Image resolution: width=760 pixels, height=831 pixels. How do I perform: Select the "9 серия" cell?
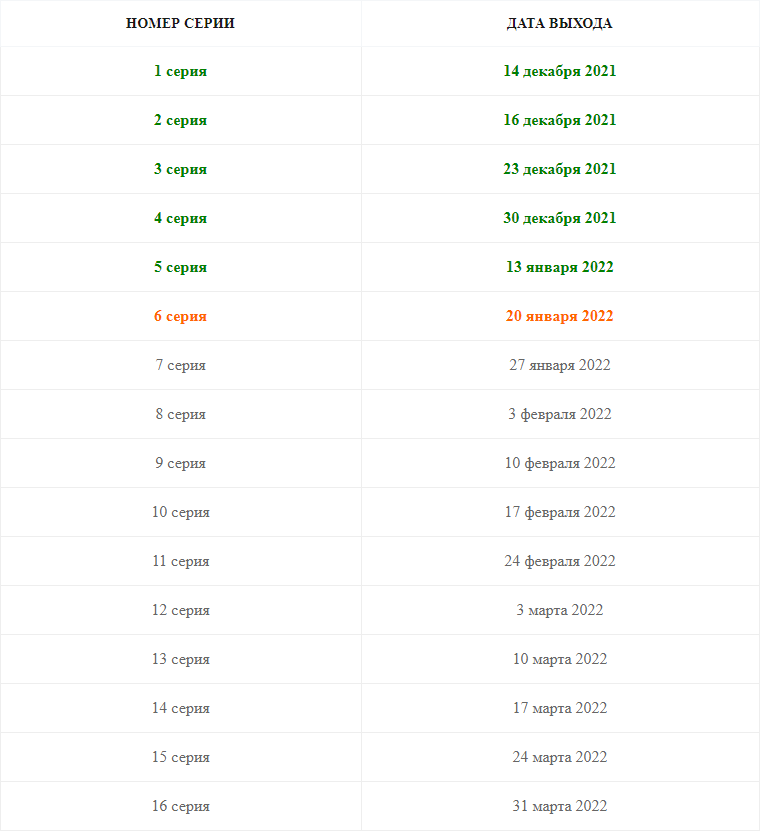pyautogui.click(x=181, y=463)
